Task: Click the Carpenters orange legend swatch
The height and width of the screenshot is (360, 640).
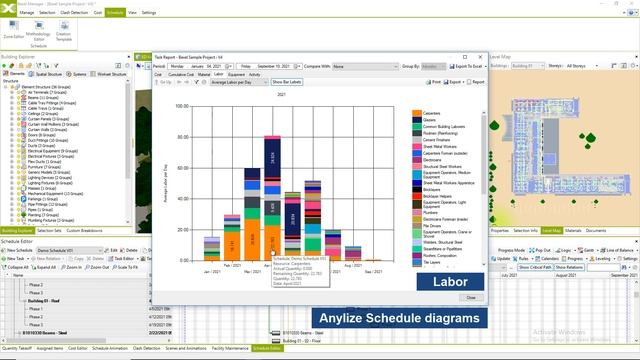Action: click(417, 113)
